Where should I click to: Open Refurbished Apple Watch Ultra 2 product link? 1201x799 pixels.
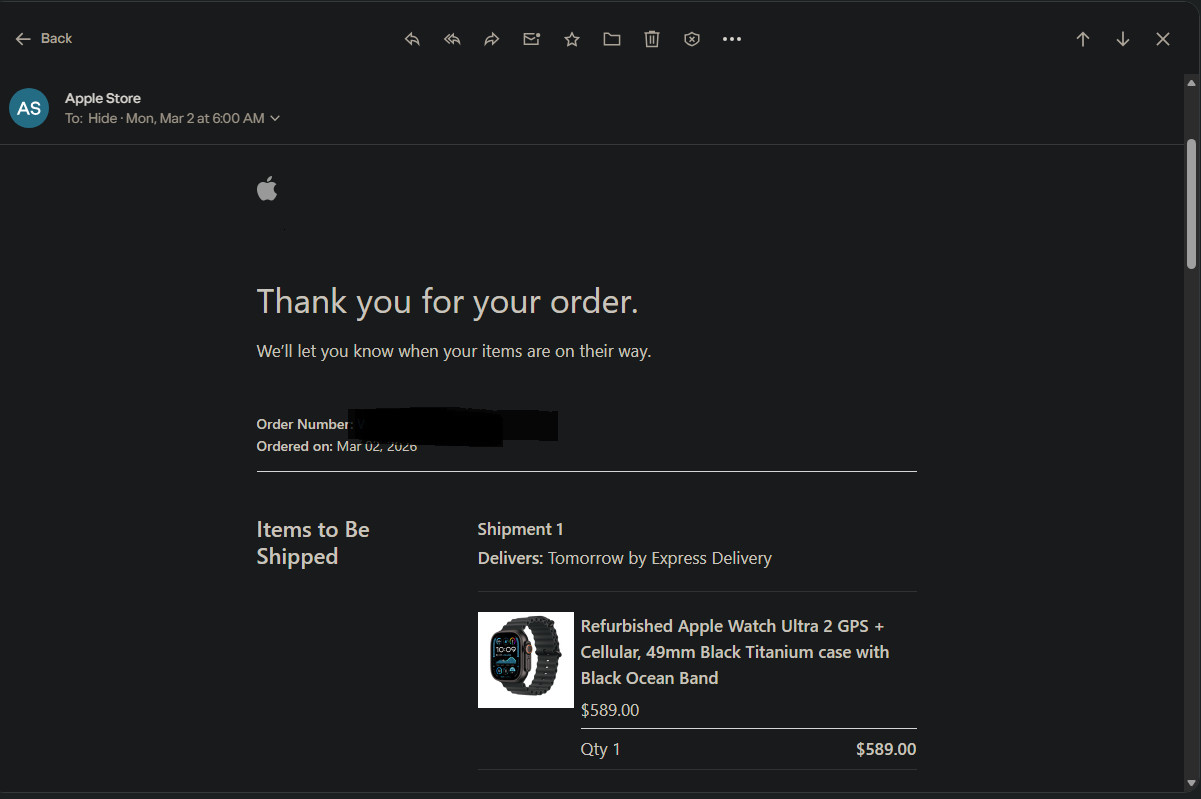735,652
